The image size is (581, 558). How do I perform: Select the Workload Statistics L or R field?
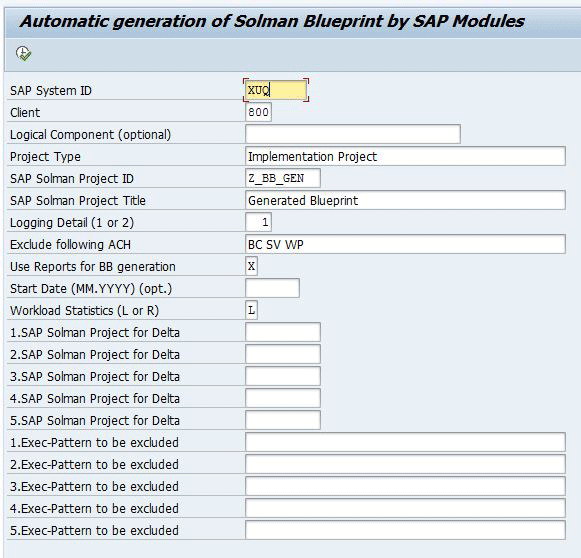(x=251, y=310)
